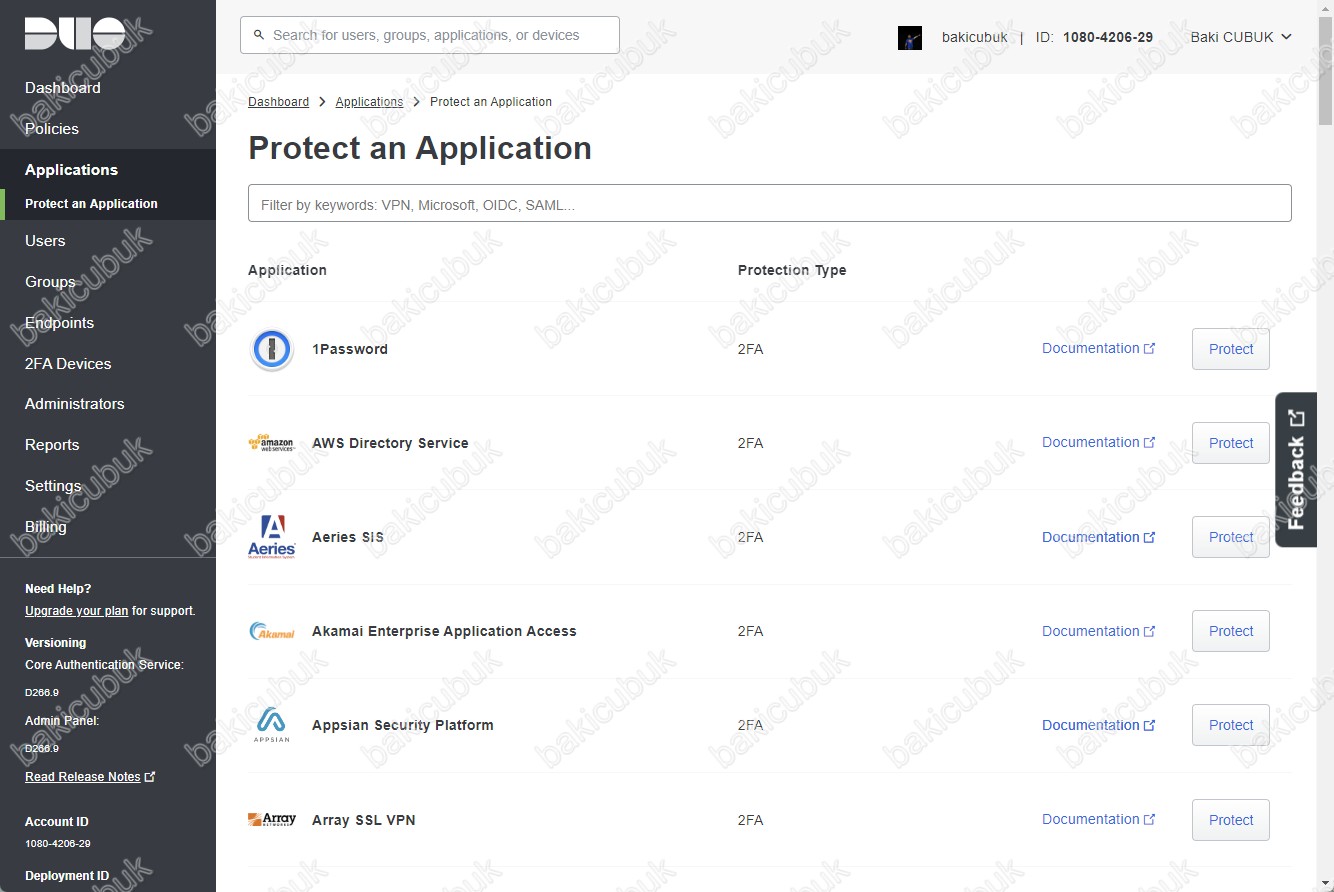Click the Application column header
The image size is (1334, 892).
click(x=287, y=270)
